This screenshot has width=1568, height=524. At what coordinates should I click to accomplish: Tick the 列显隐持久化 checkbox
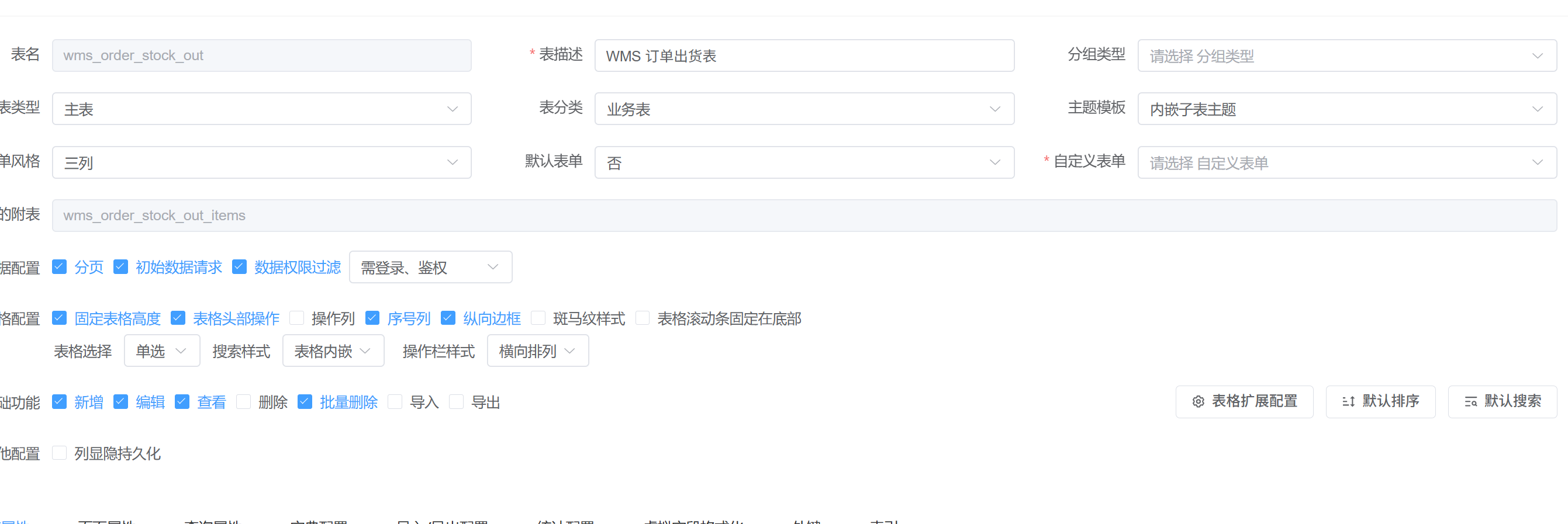[60, 453]
